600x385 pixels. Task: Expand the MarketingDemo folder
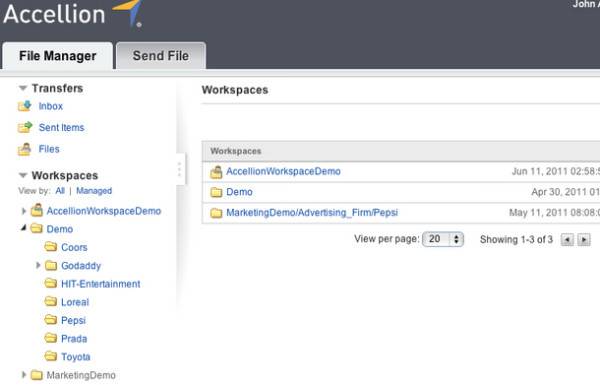[x=24, y=375]
